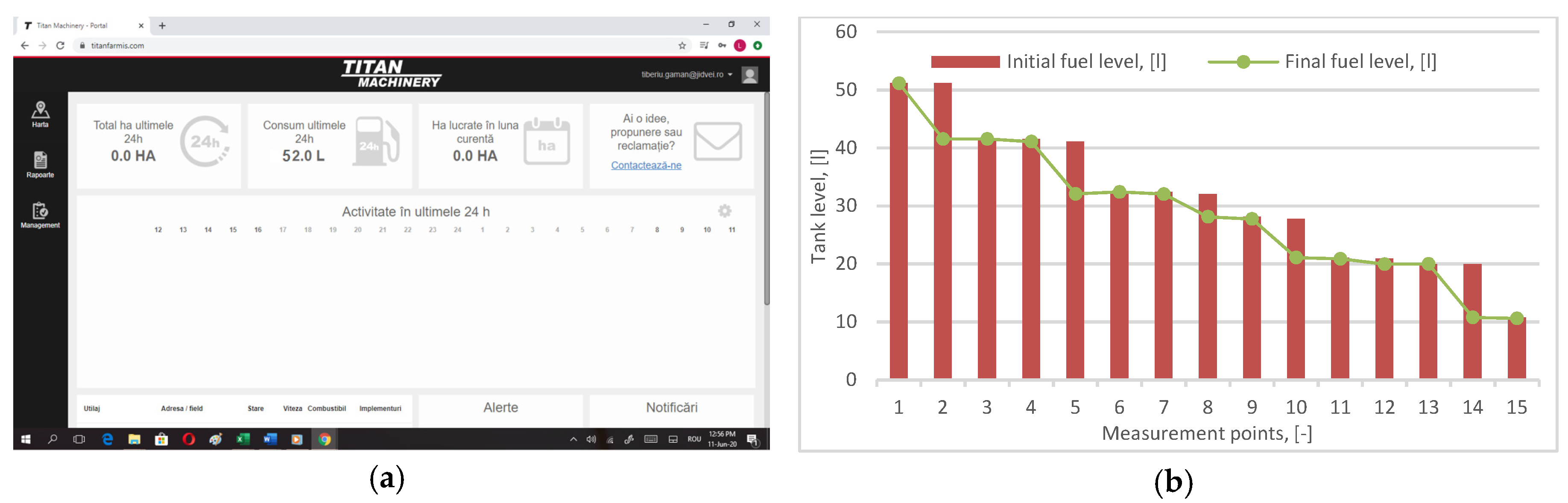
Task: Bookmark page with the star icon
Action: pos(682,46)
